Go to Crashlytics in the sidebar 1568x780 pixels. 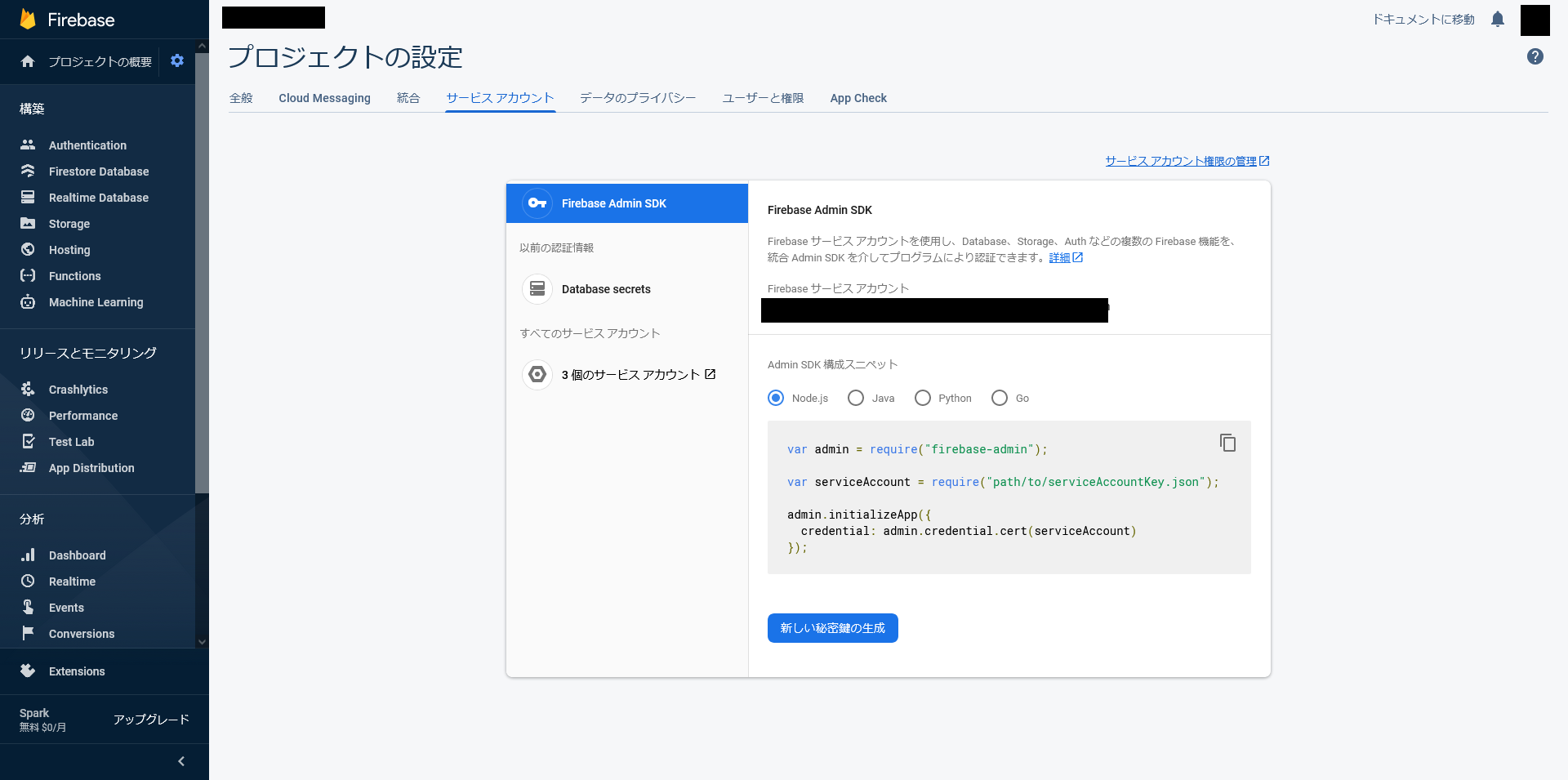[x=78, y=390]
